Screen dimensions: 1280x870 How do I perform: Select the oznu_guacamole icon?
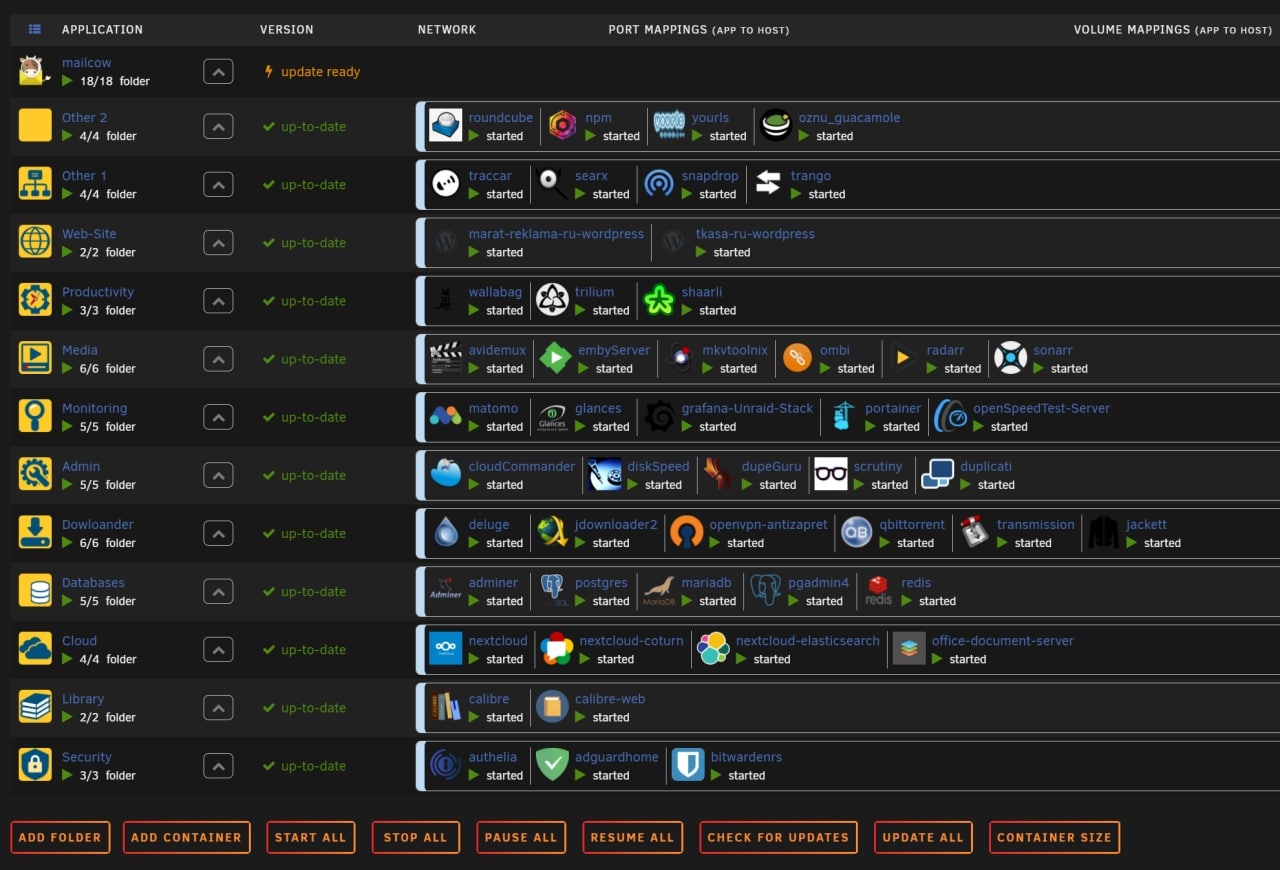(776, 125)
